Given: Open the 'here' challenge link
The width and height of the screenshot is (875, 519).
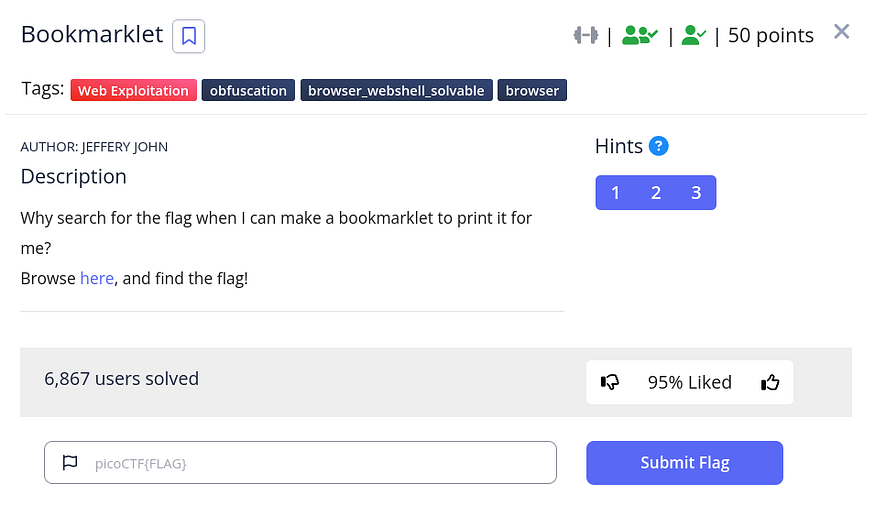Looking at the screenshot, I should tap(97, 278).
